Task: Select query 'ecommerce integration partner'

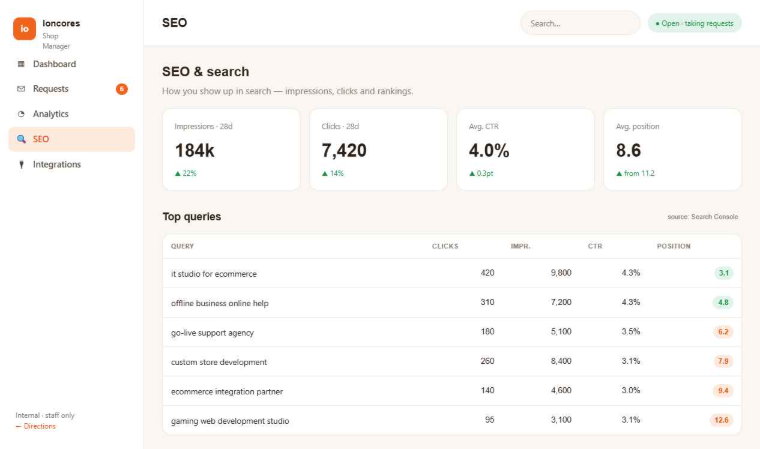Action: coord(227,391)
